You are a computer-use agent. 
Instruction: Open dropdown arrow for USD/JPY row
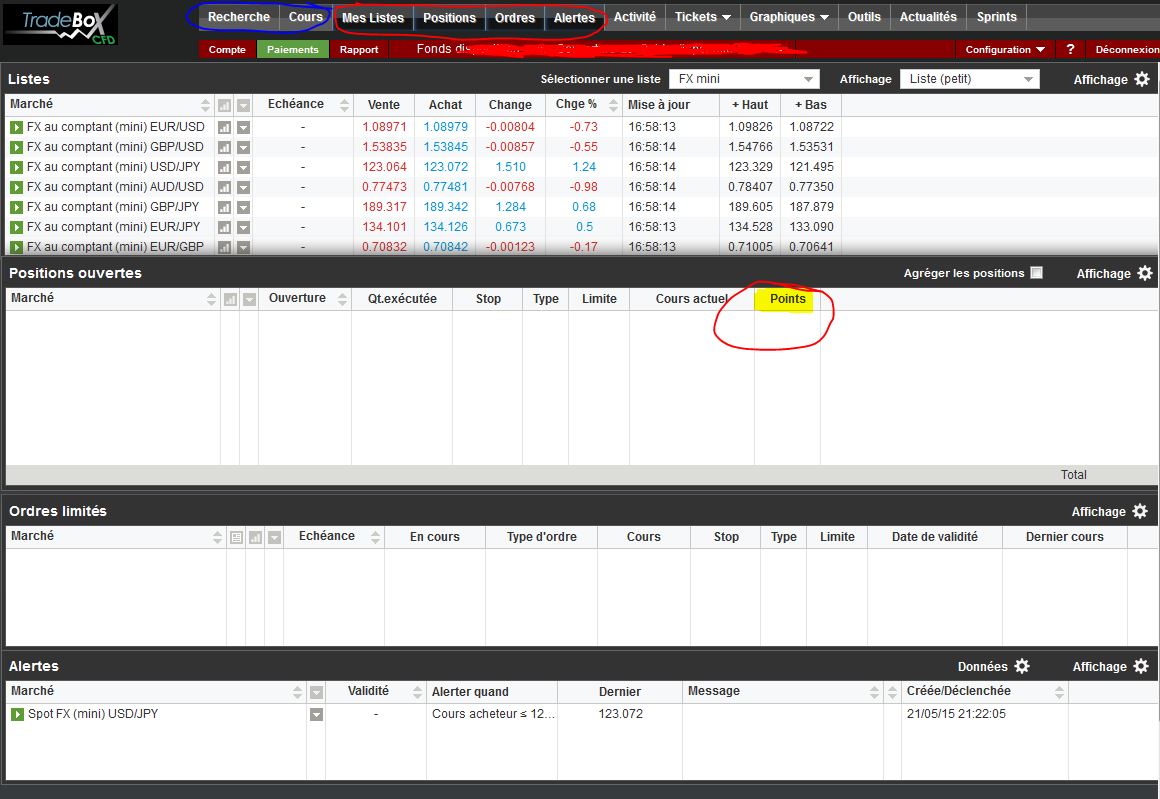[x=243, y=167]
